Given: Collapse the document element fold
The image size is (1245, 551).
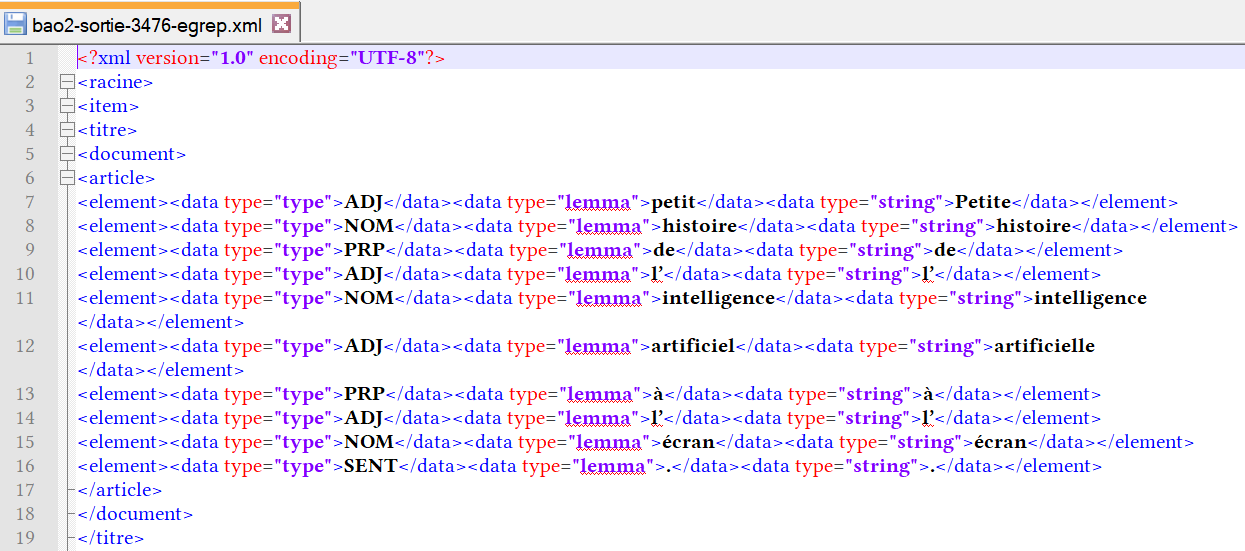Looking at the screenshot, I should pyautogui.click(x=67, y=154).
